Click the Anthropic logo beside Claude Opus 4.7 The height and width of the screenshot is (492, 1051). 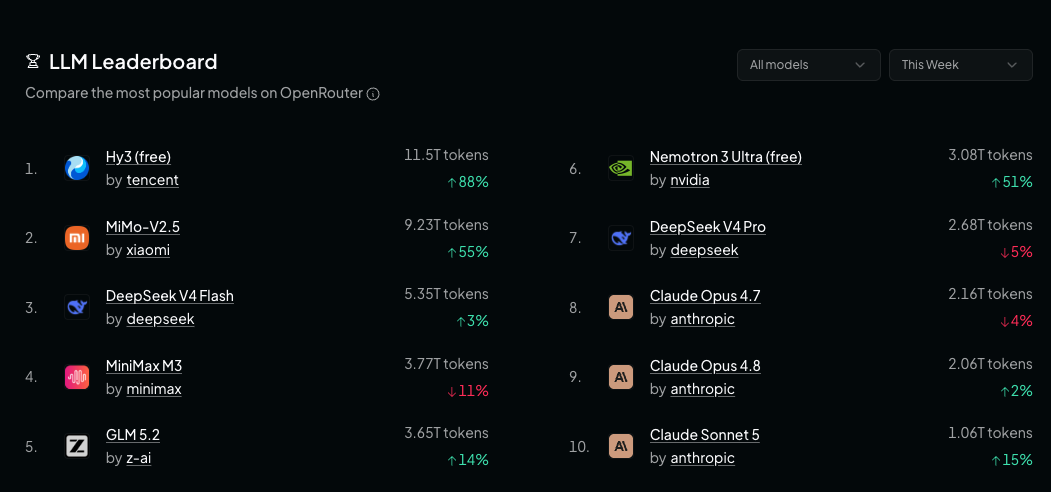pyautogui.click(x=621, y=307)
